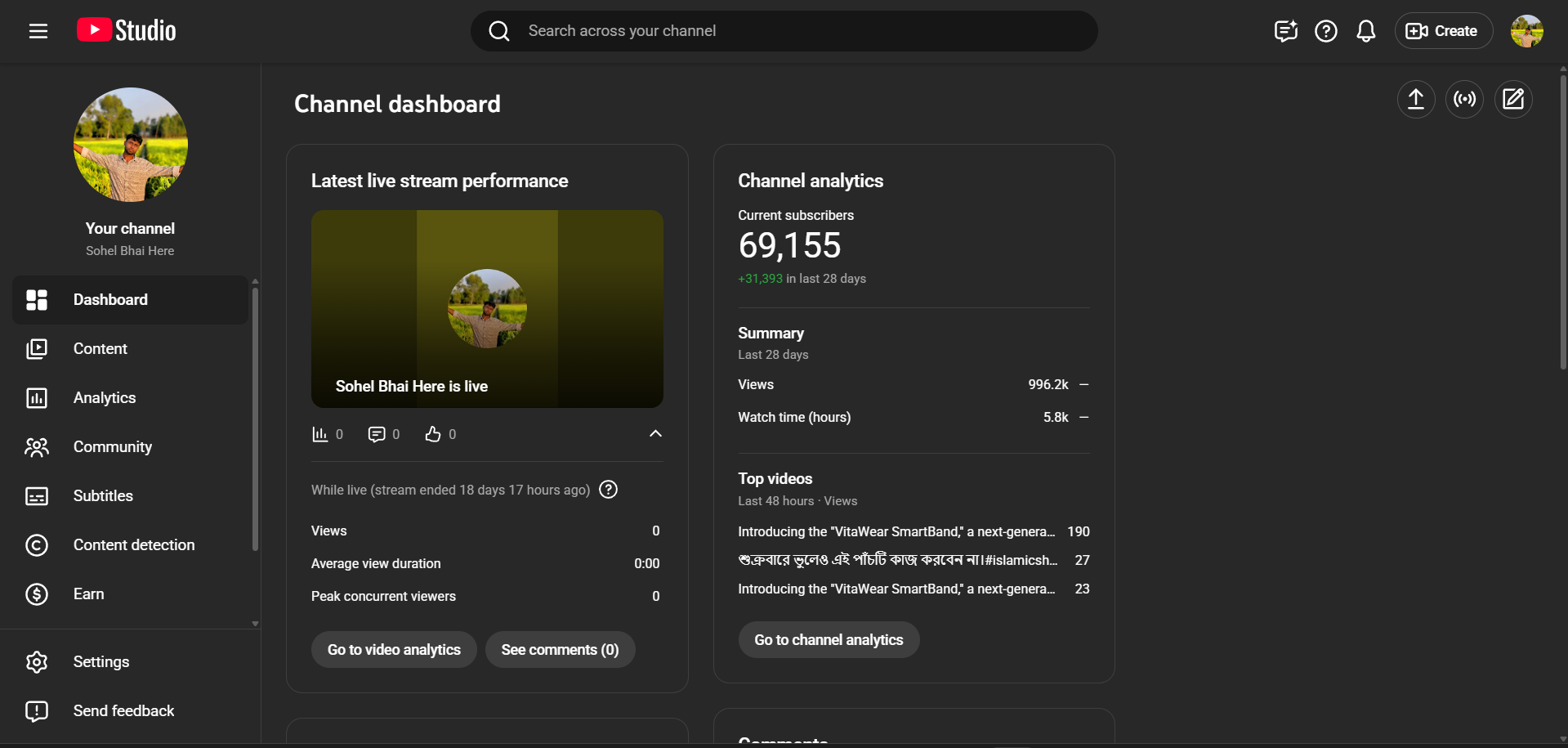This screenshot has height=748, width=1568.
Task: Select Content in the sidebar
Action: click(x=101, y=349)
